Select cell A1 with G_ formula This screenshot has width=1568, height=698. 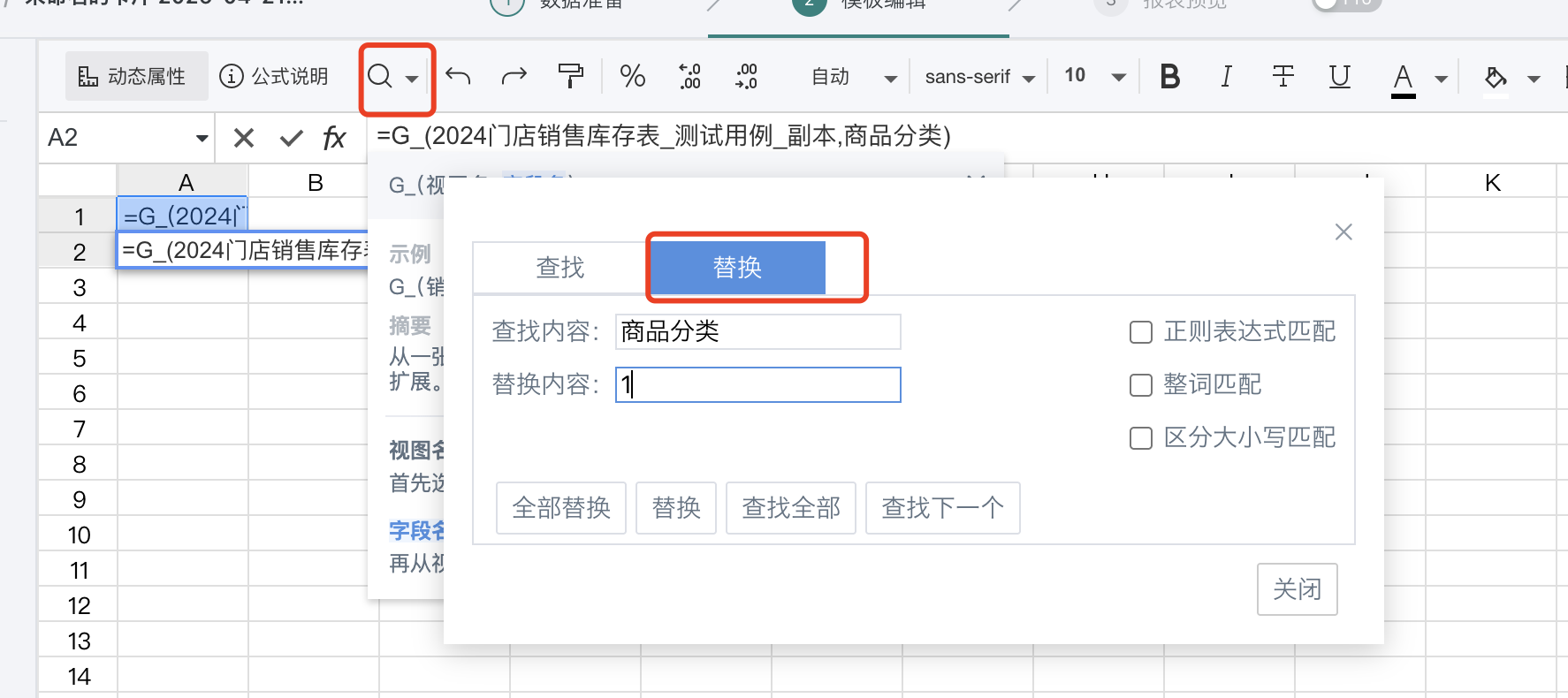pyautogui.click(x=183, y=216)
